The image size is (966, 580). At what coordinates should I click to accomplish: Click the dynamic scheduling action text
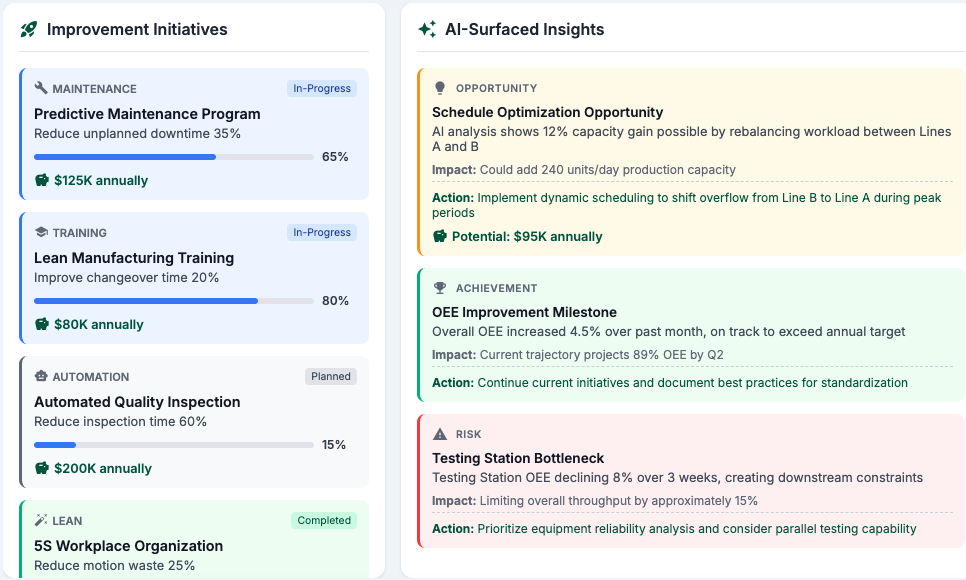(x=686, y=205)
